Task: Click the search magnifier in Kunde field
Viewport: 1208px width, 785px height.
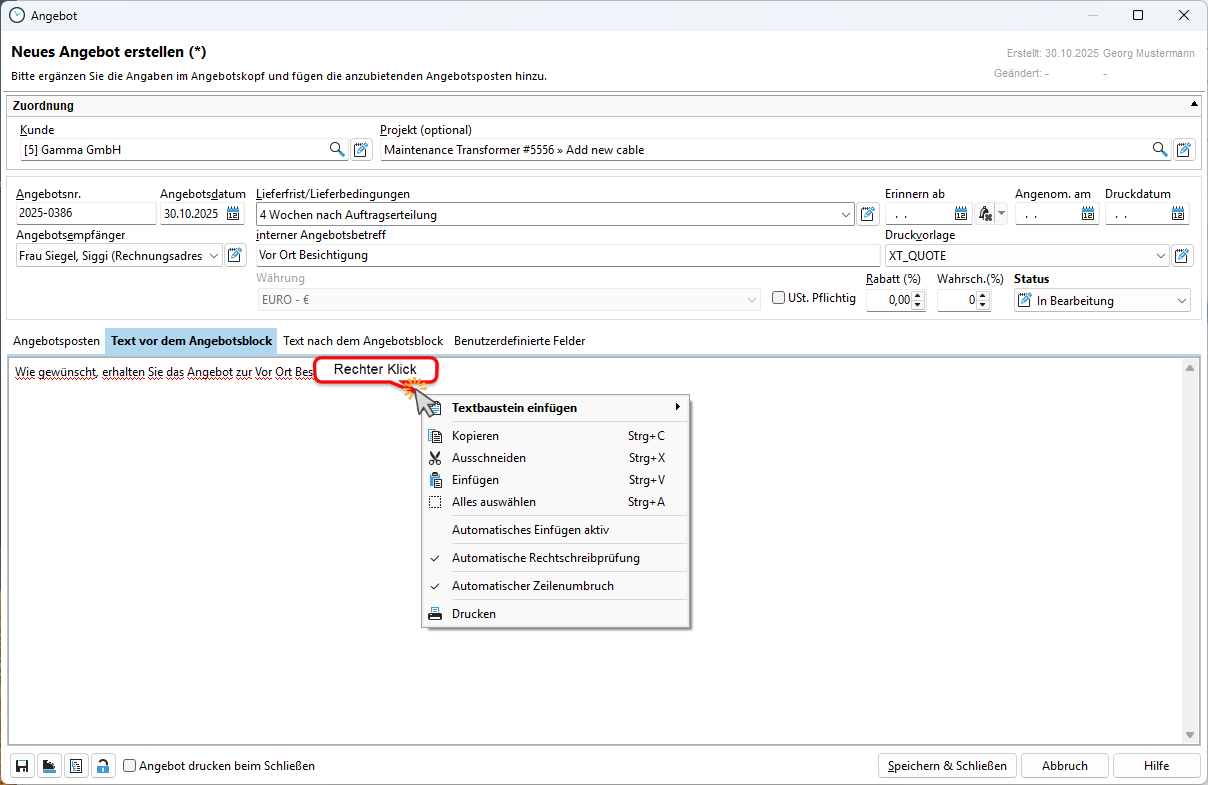Action: pyautogui.click(x=338, y=150)
